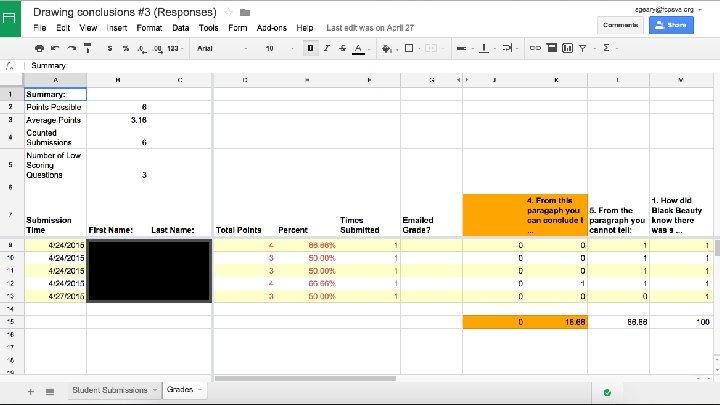Click the green checkmark status icon
The height and width of the screenshot is (405, 720).
click(x=607, y=393)
